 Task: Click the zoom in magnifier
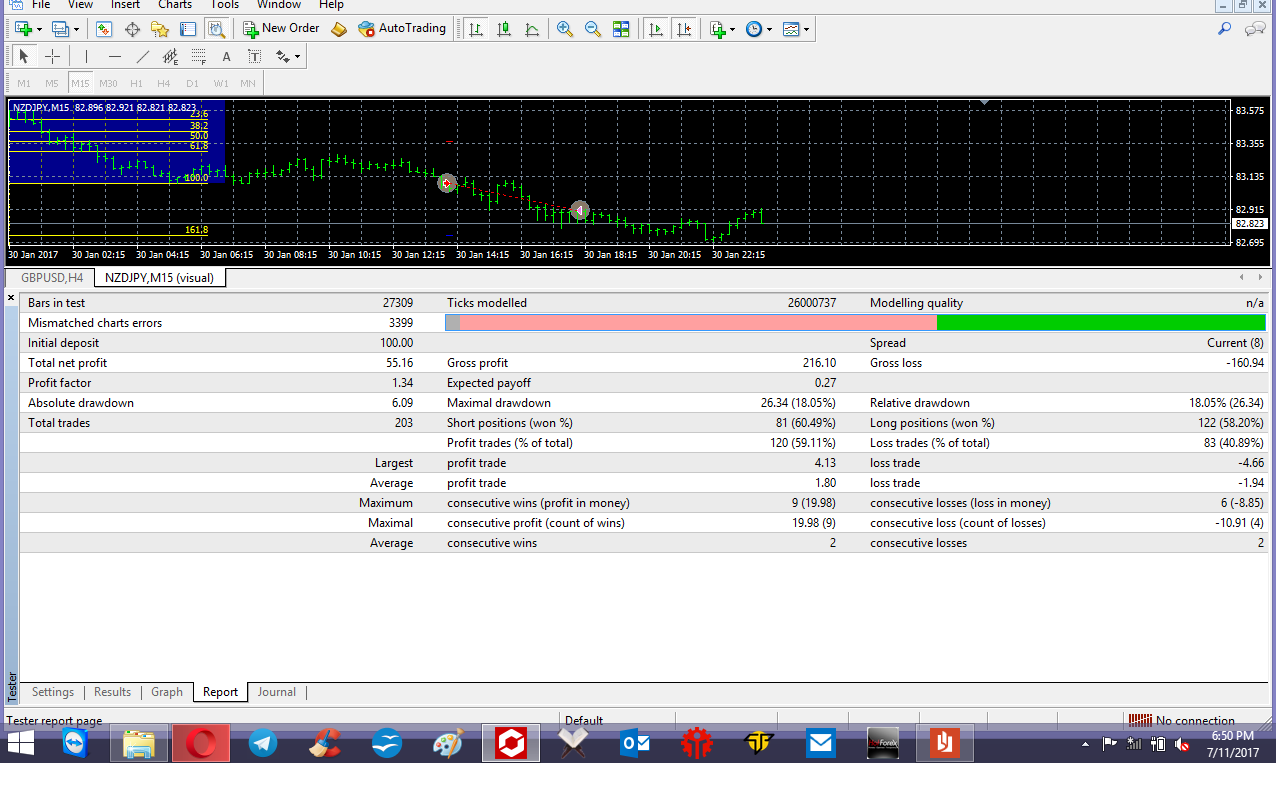click(565, 29)
